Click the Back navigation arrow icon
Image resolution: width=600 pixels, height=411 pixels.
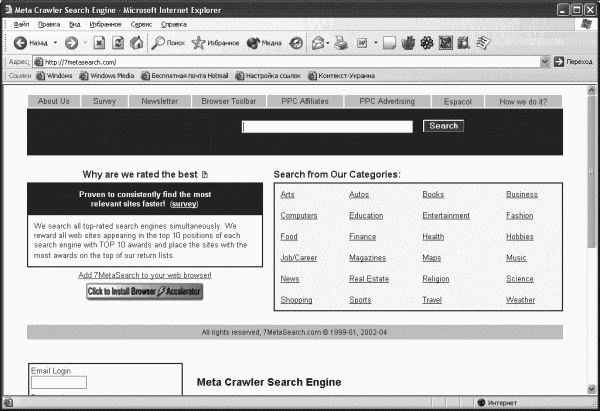(x=20, y=43)
